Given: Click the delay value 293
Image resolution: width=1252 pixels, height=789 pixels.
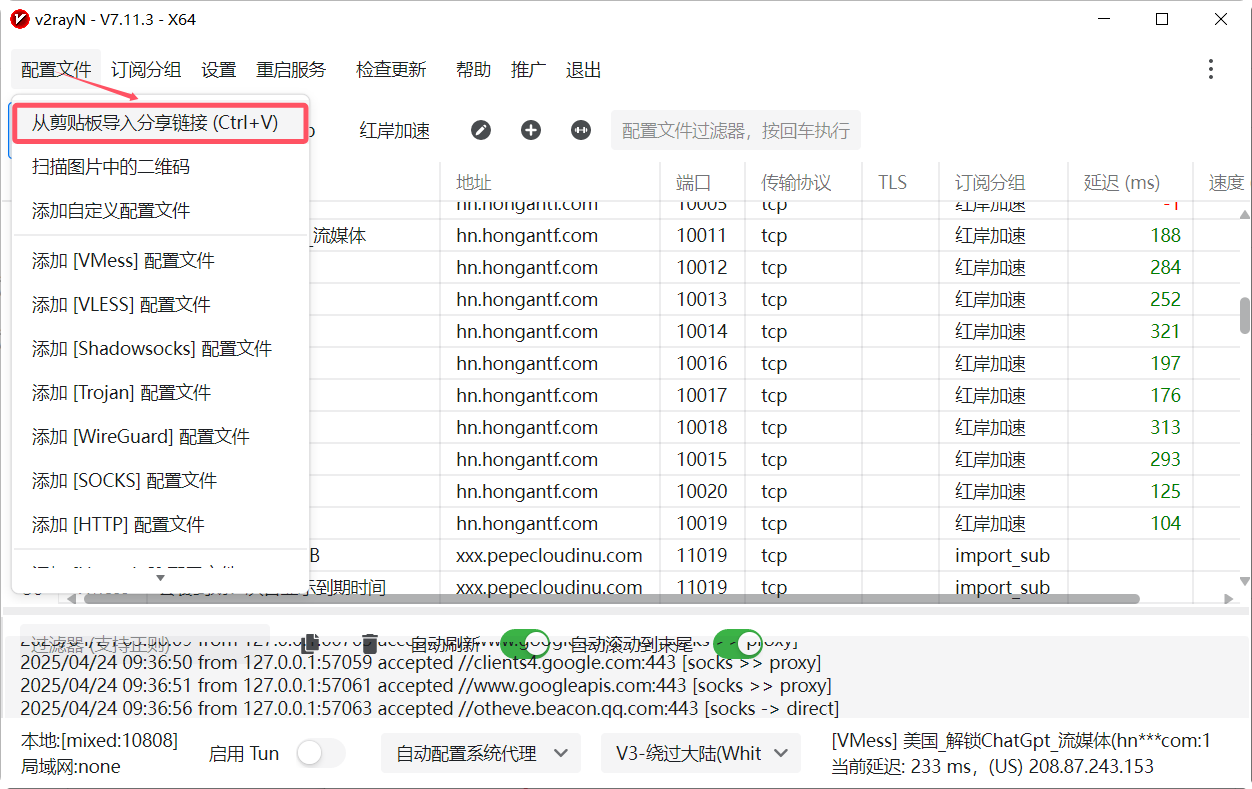Looking at the screenshot, I should tap(1165, 460).
